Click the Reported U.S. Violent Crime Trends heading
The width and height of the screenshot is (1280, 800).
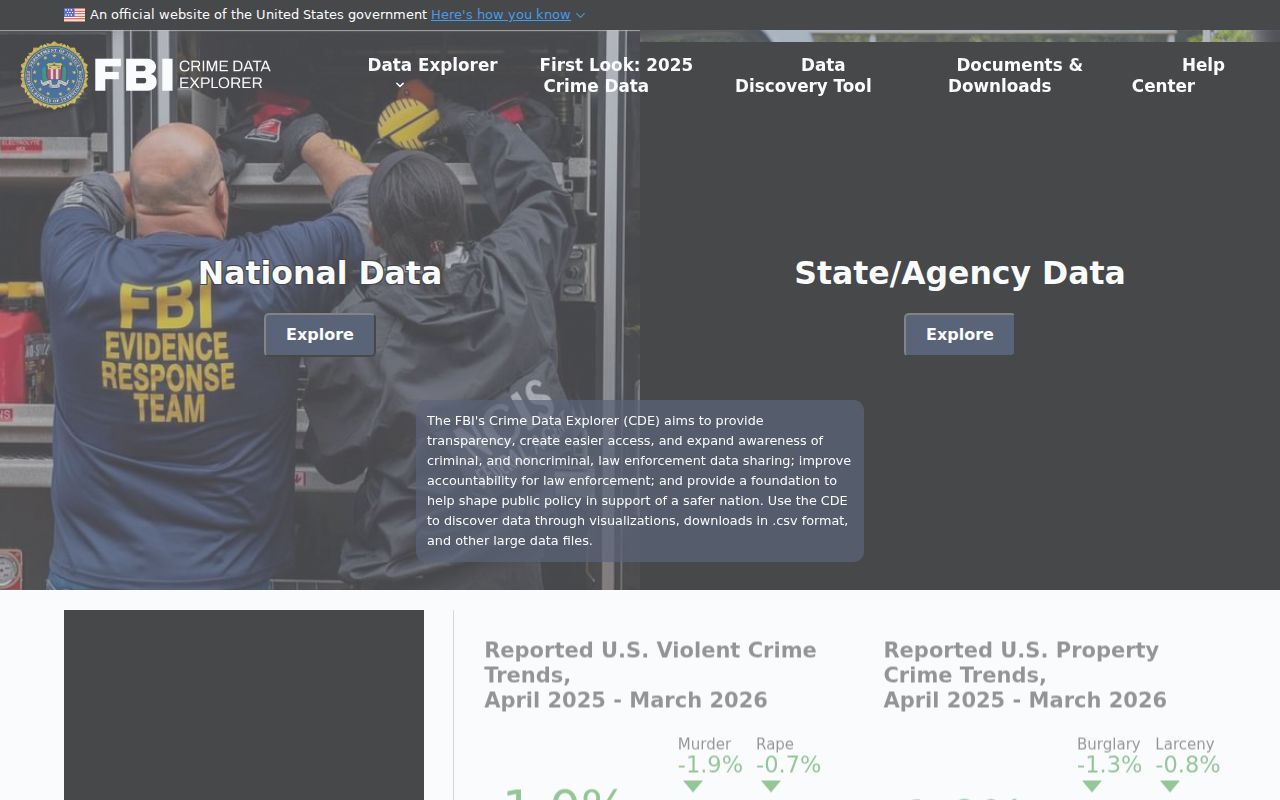[x=651, y=675]
